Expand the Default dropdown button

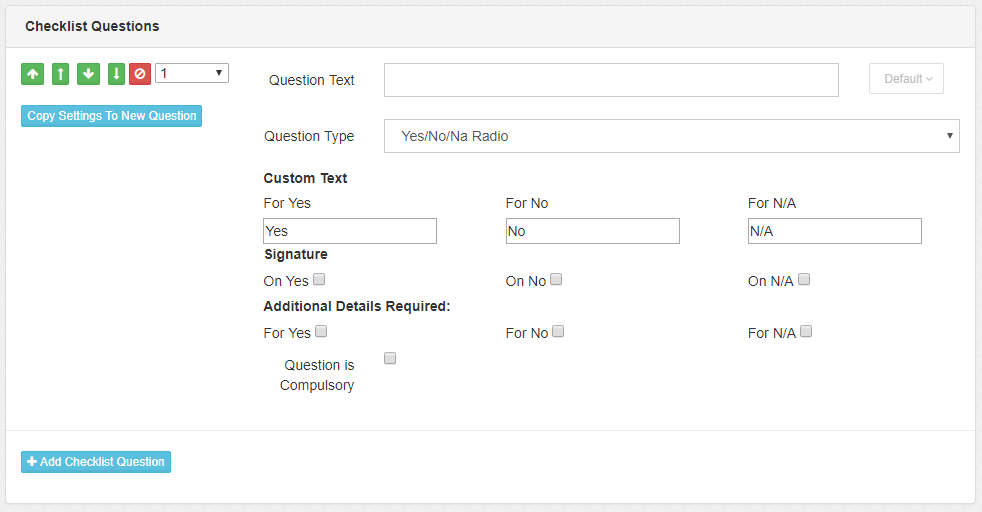906,79
